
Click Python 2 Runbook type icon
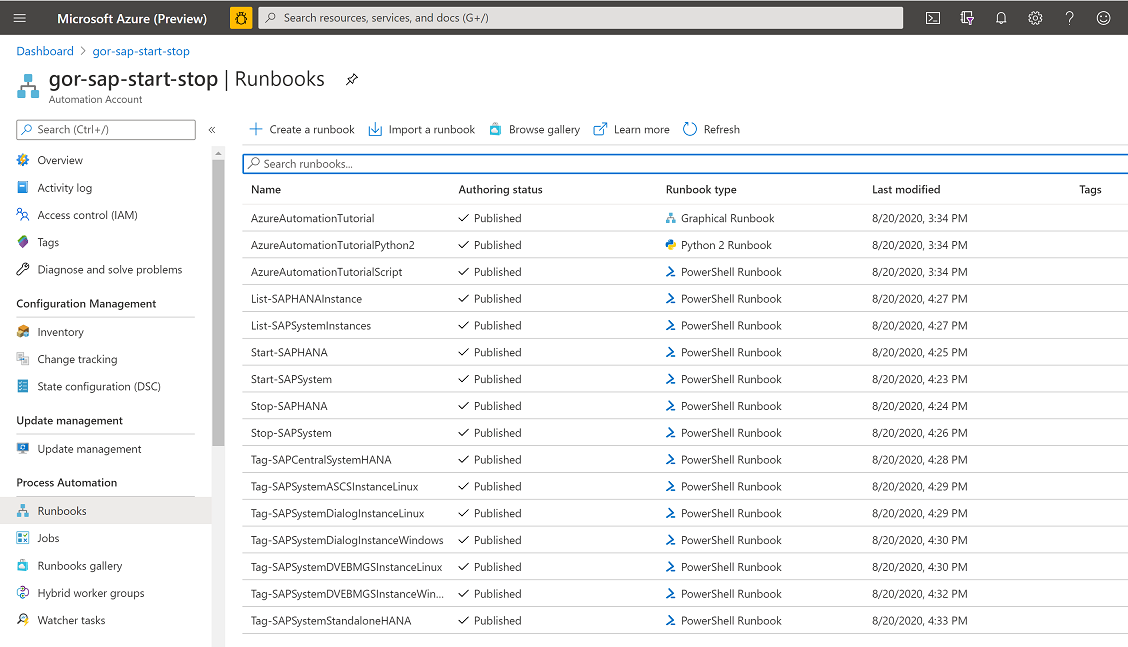tap(670, 245)
